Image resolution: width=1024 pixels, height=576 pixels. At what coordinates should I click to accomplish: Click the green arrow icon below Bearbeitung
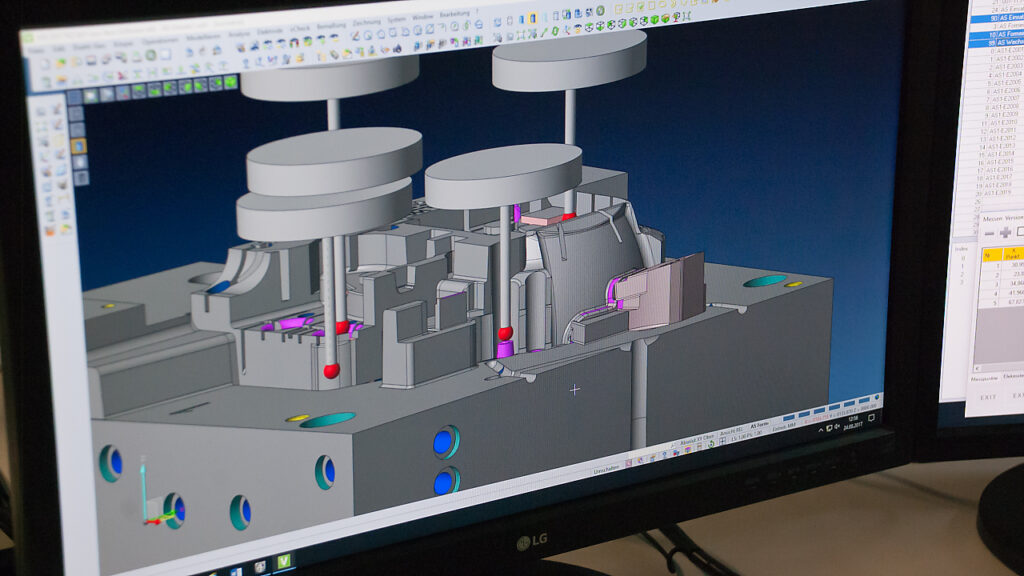467,26
